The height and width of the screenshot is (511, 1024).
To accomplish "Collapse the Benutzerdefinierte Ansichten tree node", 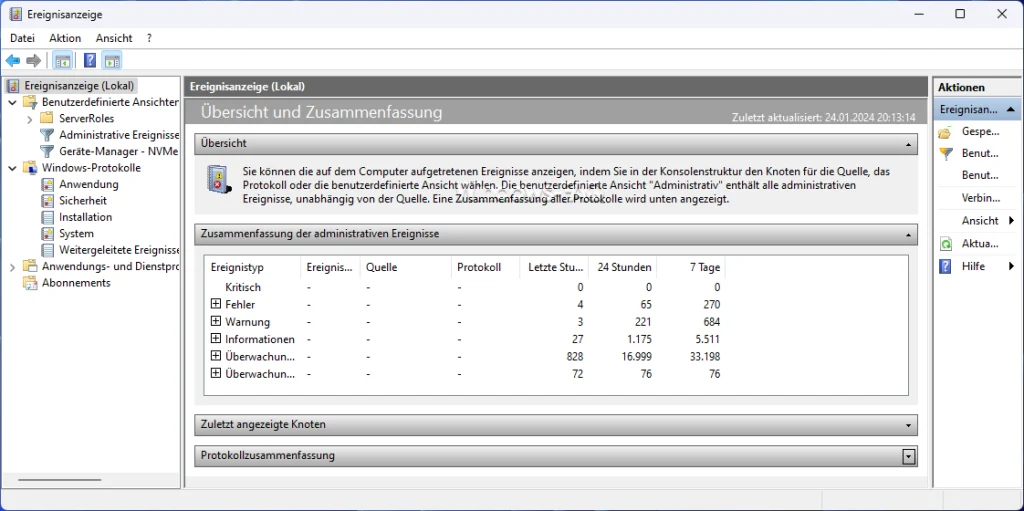I will (12, 103).
